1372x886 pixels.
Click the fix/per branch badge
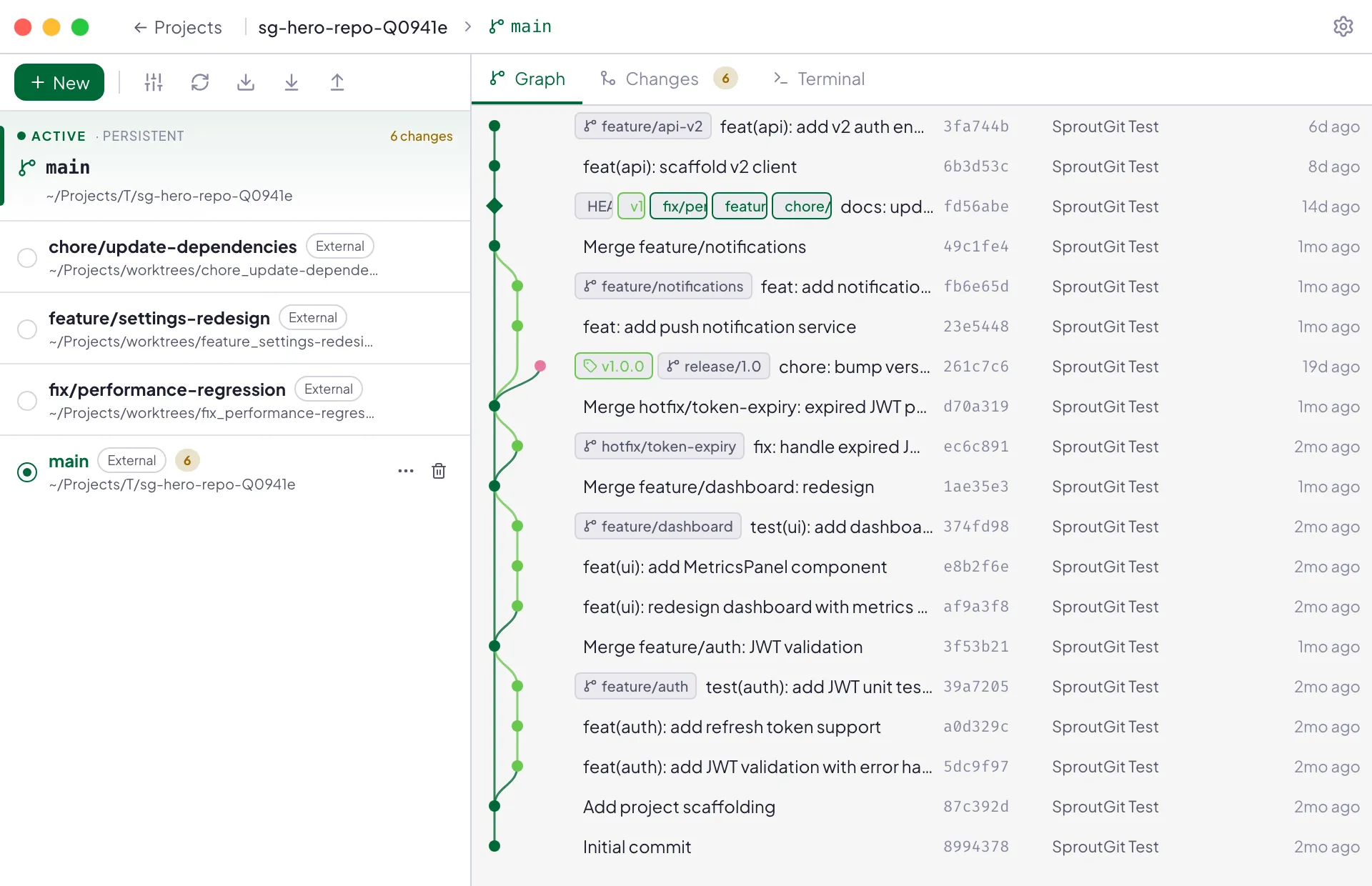point(678,206)
